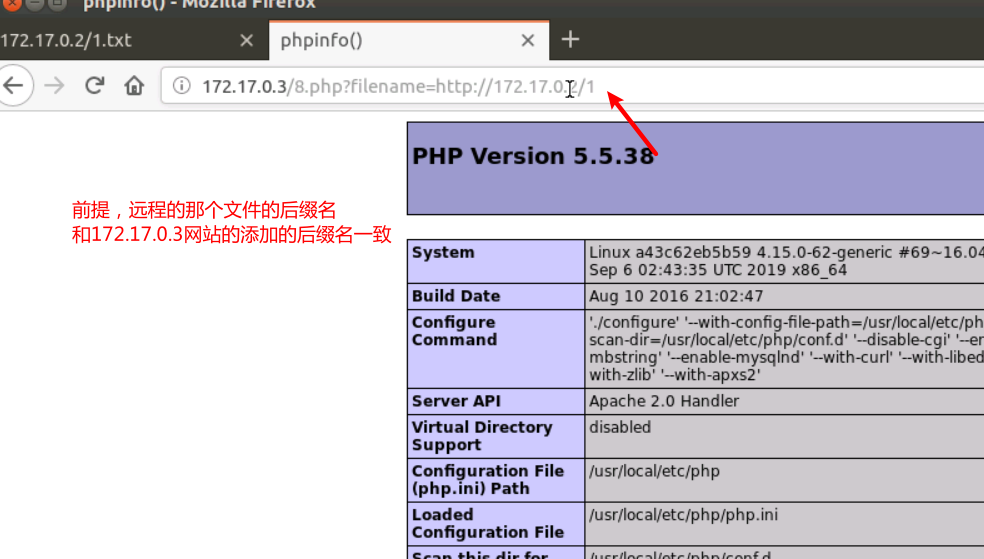Image resolution: width=984 pixels, height=559 pixels.
Task: Open a new tab with plus button
Action: tap(570, 40)
